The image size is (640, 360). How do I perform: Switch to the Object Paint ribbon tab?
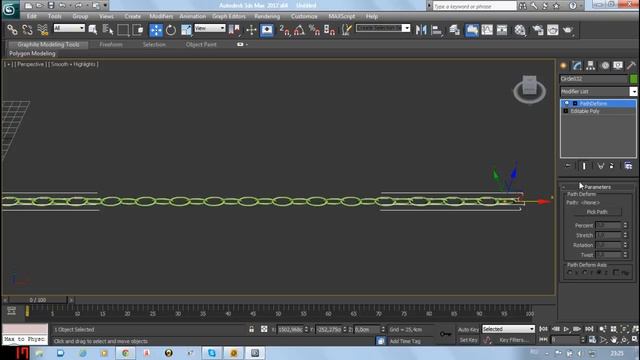201,44
